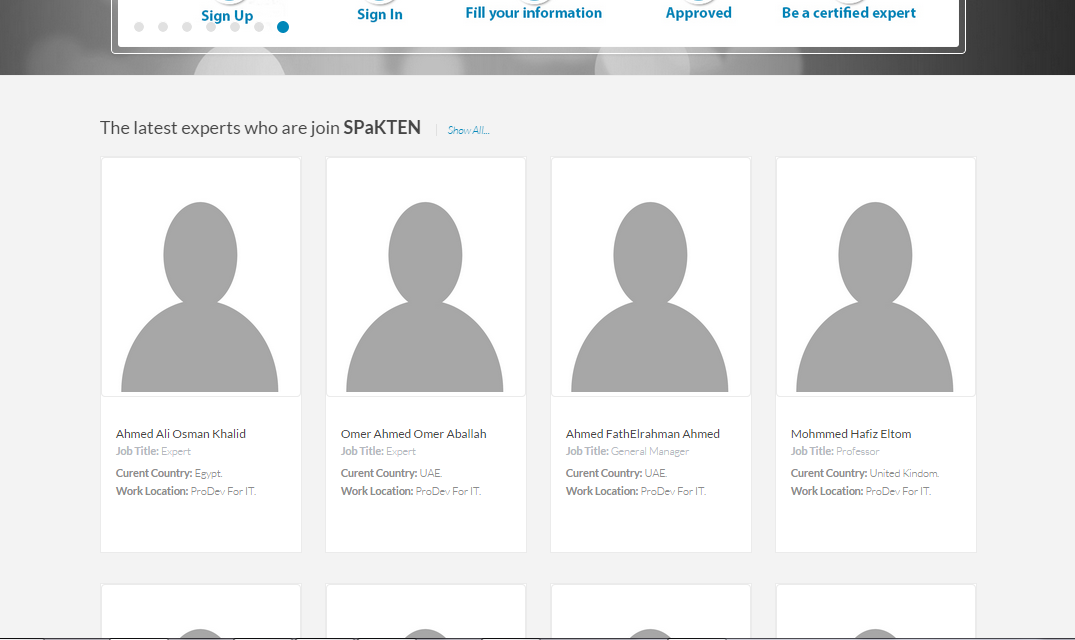Click the Approved step label
1075x640 pixels.
pos(698,13)
